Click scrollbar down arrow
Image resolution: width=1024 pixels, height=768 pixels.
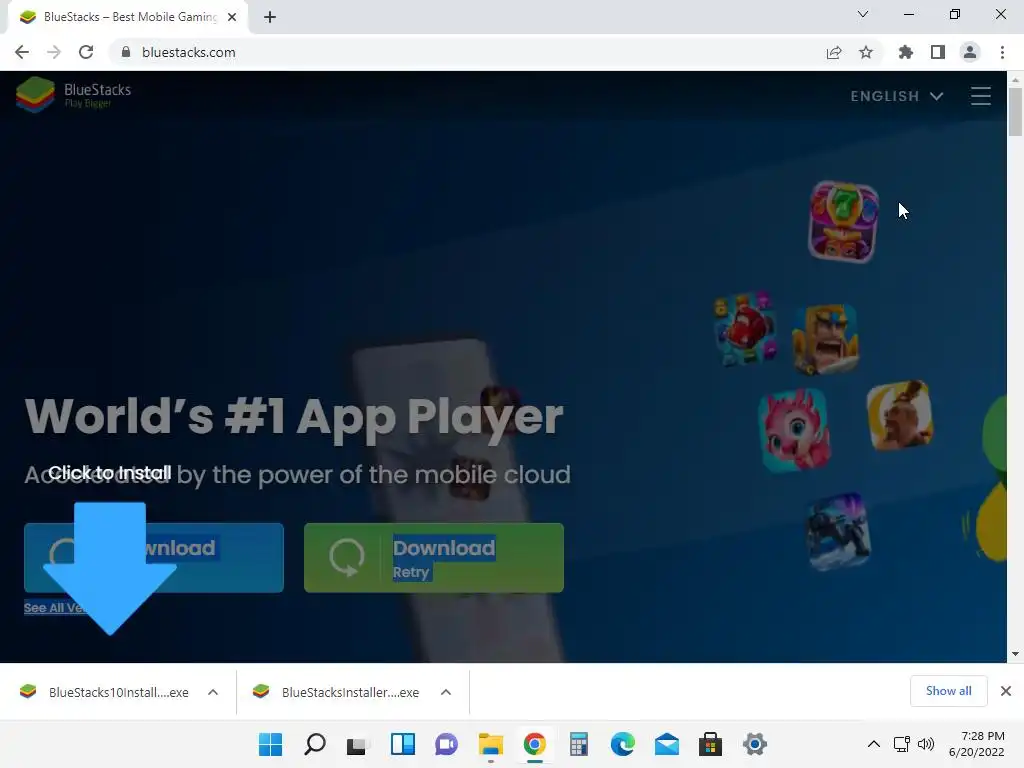pyautogui.click(x=1015, y=654)
